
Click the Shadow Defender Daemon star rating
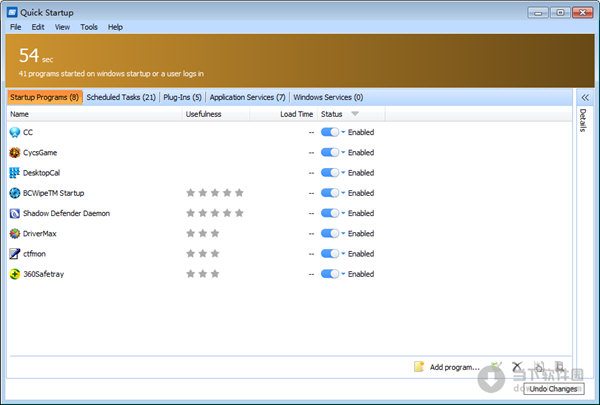tap(215, 213)
